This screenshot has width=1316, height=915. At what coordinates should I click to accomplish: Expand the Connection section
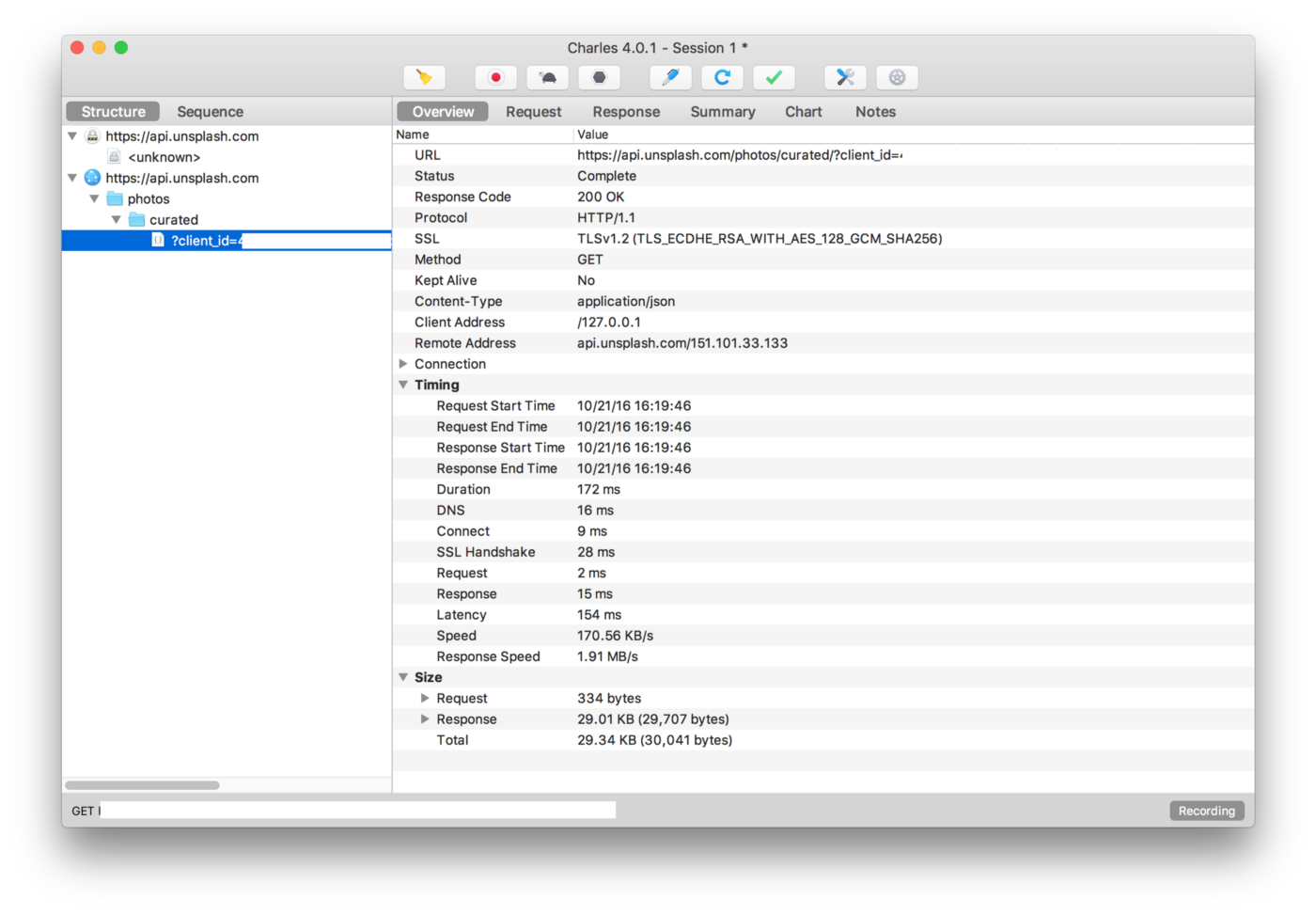tap(403, 364)
